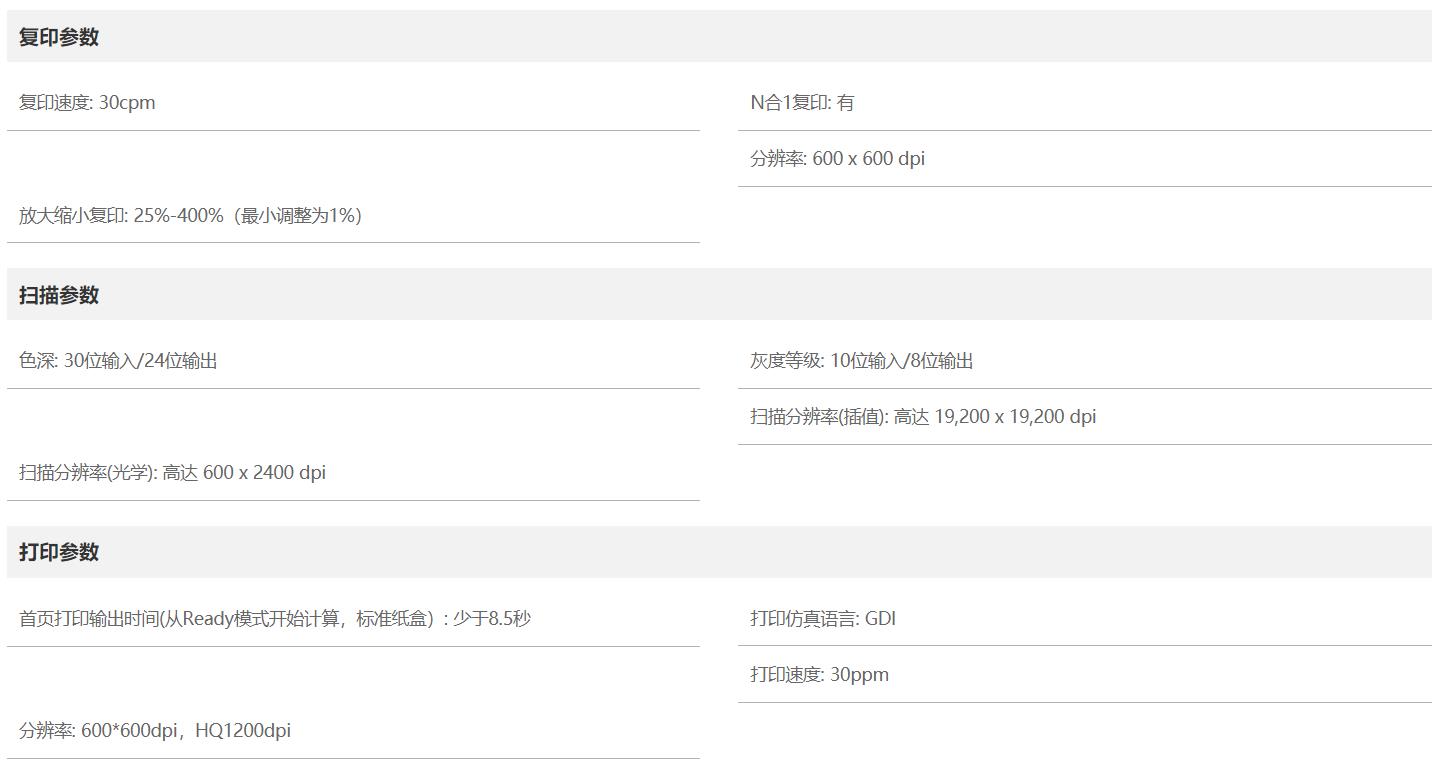The image size is (1436, 770).
Task: Select the HQ1200dpi print resolution text
Action: 243,731
